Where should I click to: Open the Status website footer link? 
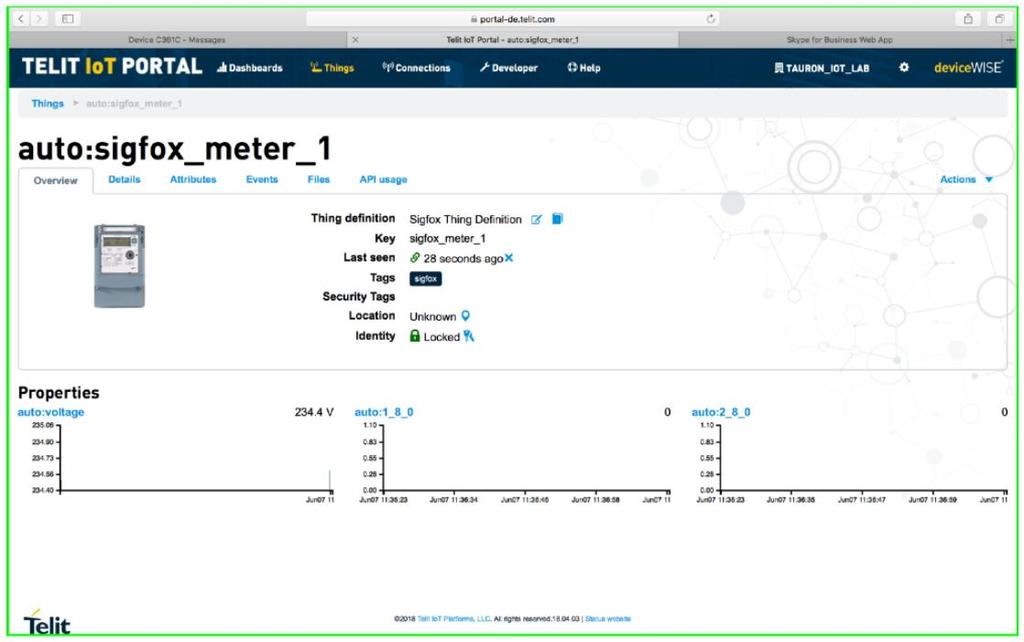point(608,618)
